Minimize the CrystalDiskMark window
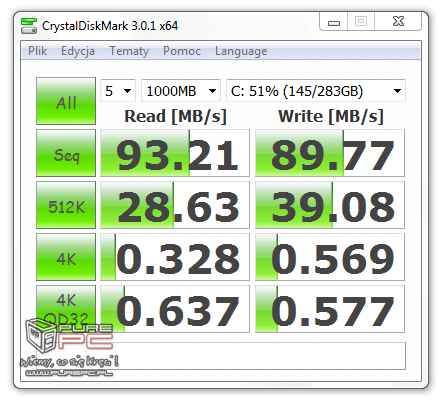 [334, 22]
